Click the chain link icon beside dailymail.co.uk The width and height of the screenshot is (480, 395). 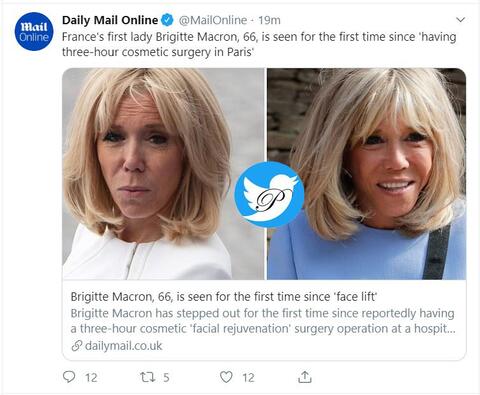tap(76, 346)
